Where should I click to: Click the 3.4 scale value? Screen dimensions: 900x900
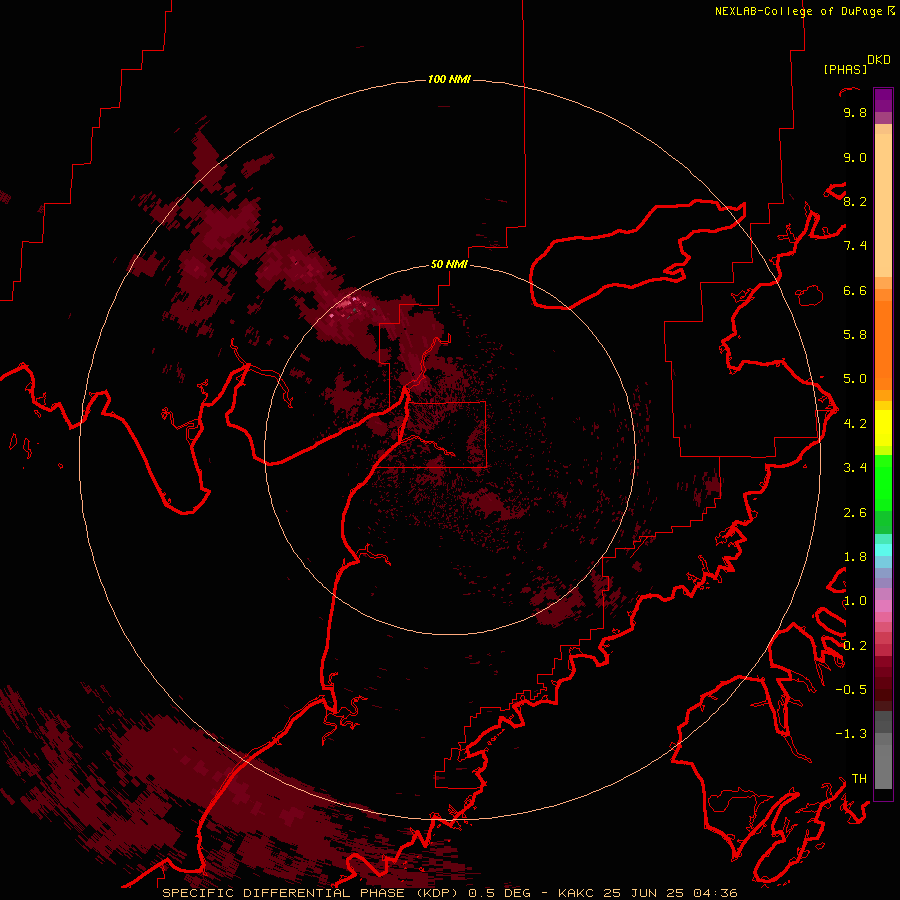pos(855,468)
